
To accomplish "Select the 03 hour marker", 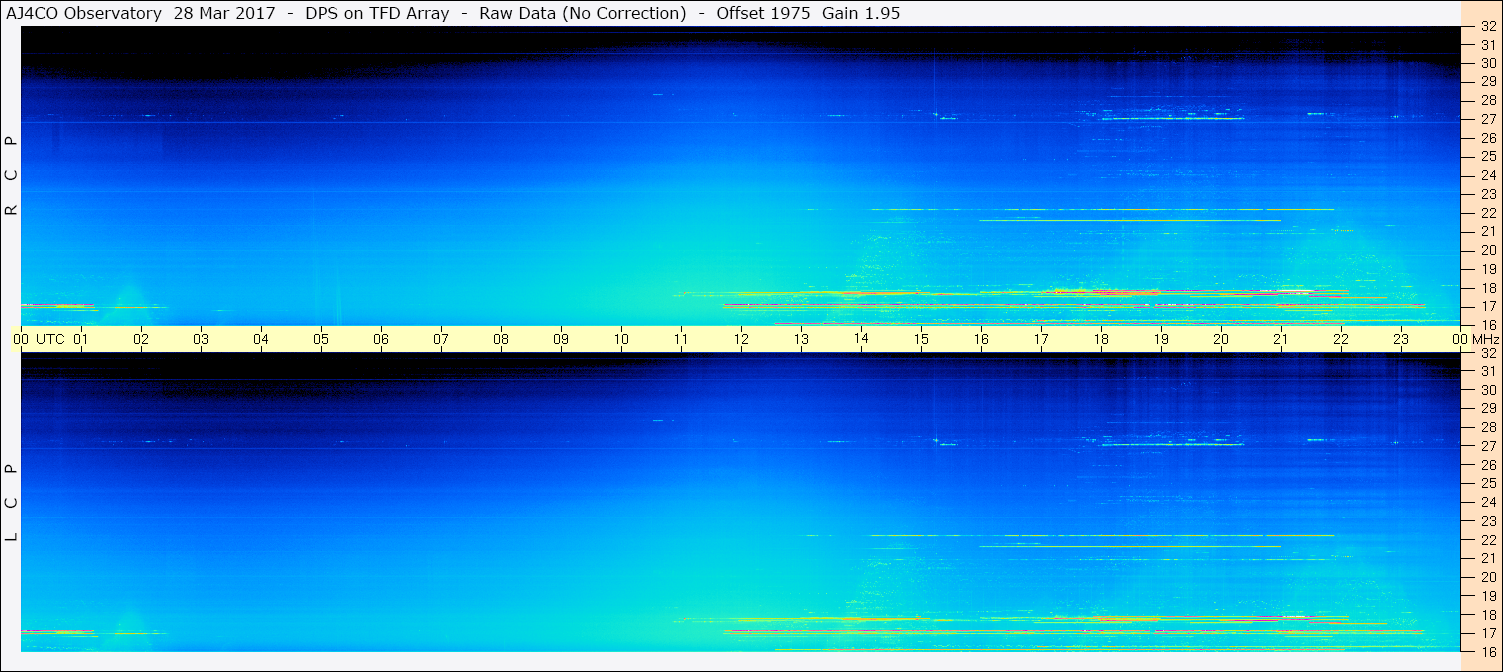I will tap(201, 339).
